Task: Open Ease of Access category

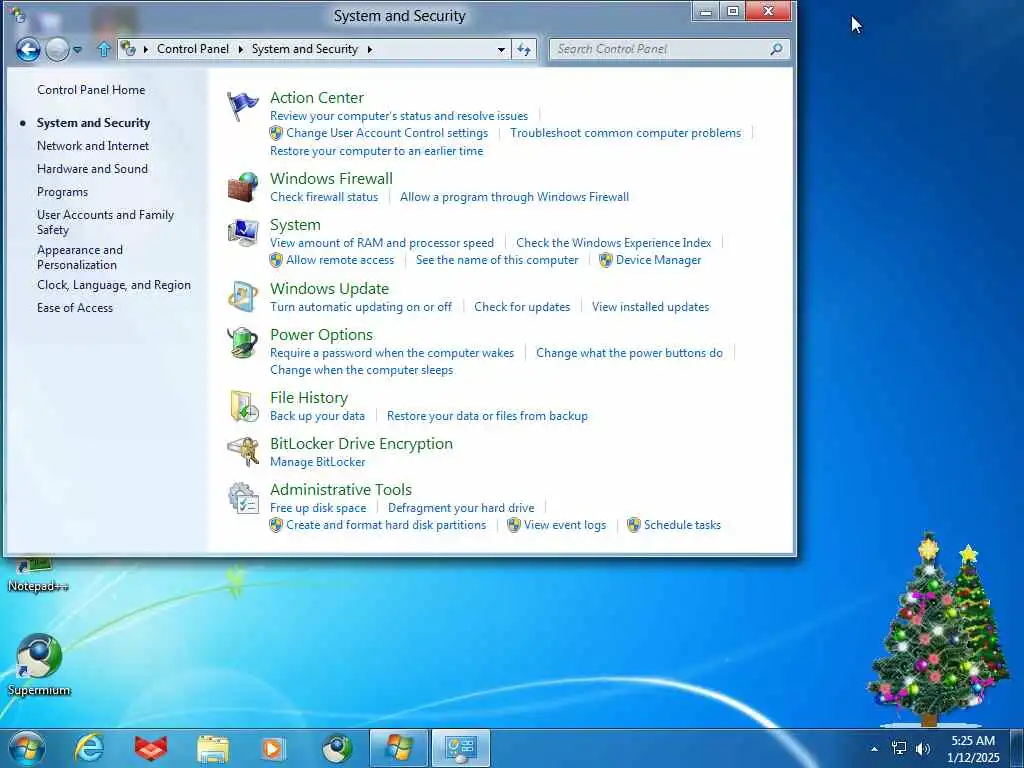Action: point(74,308)
